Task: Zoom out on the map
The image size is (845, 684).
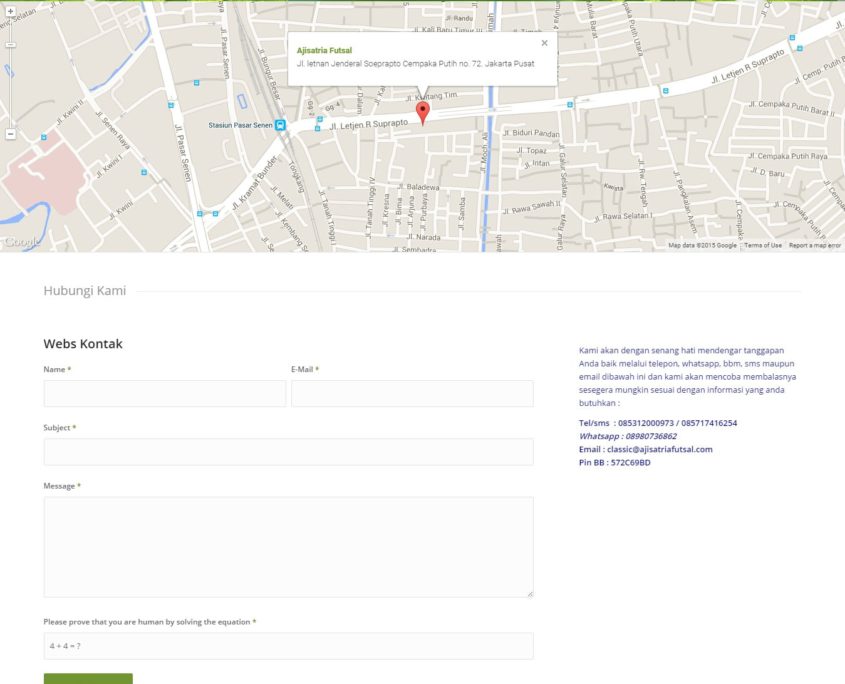Action: pyautogui.click(x=10, y=134)
